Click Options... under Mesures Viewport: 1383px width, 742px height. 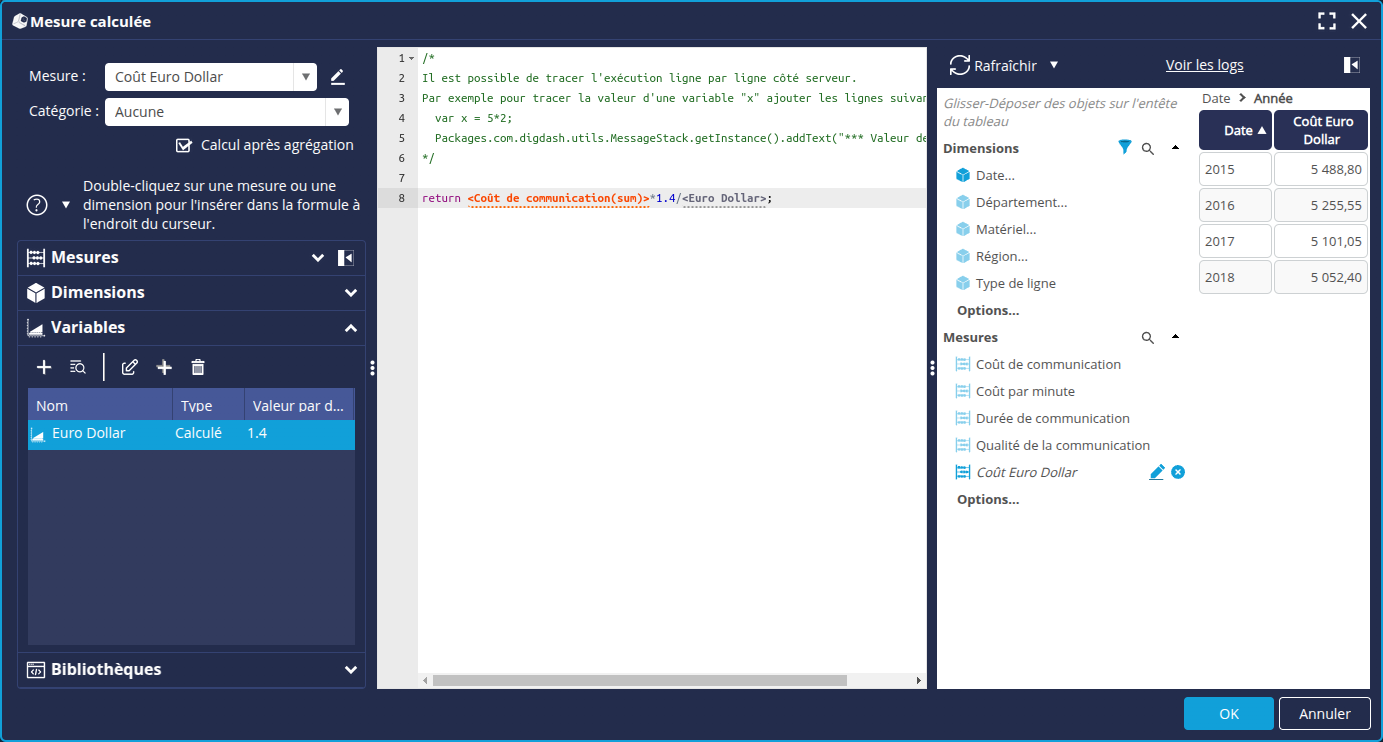coord(988,500)
